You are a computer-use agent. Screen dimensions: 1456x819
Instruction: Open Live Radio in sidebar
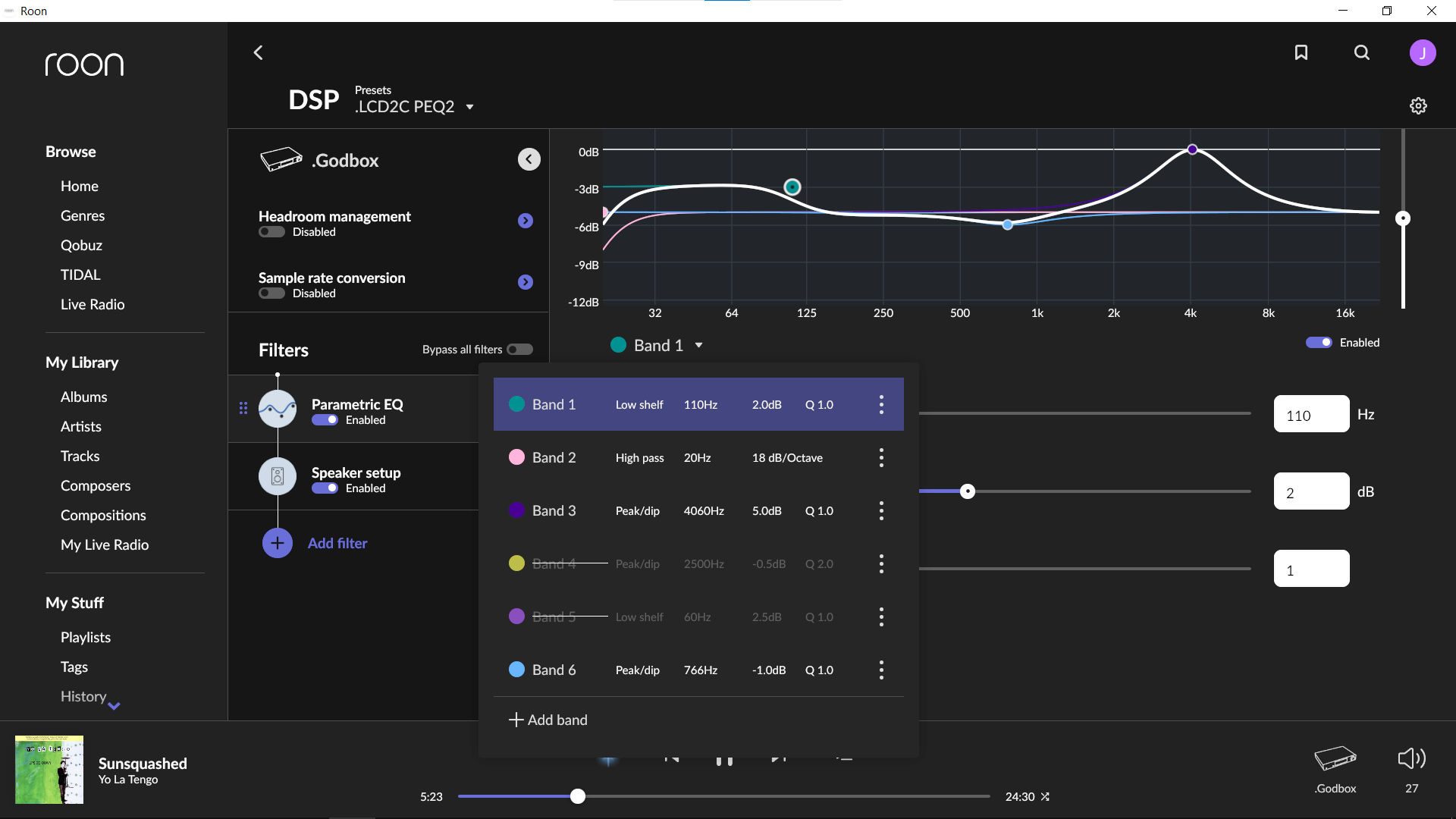[x=93, y=304]
